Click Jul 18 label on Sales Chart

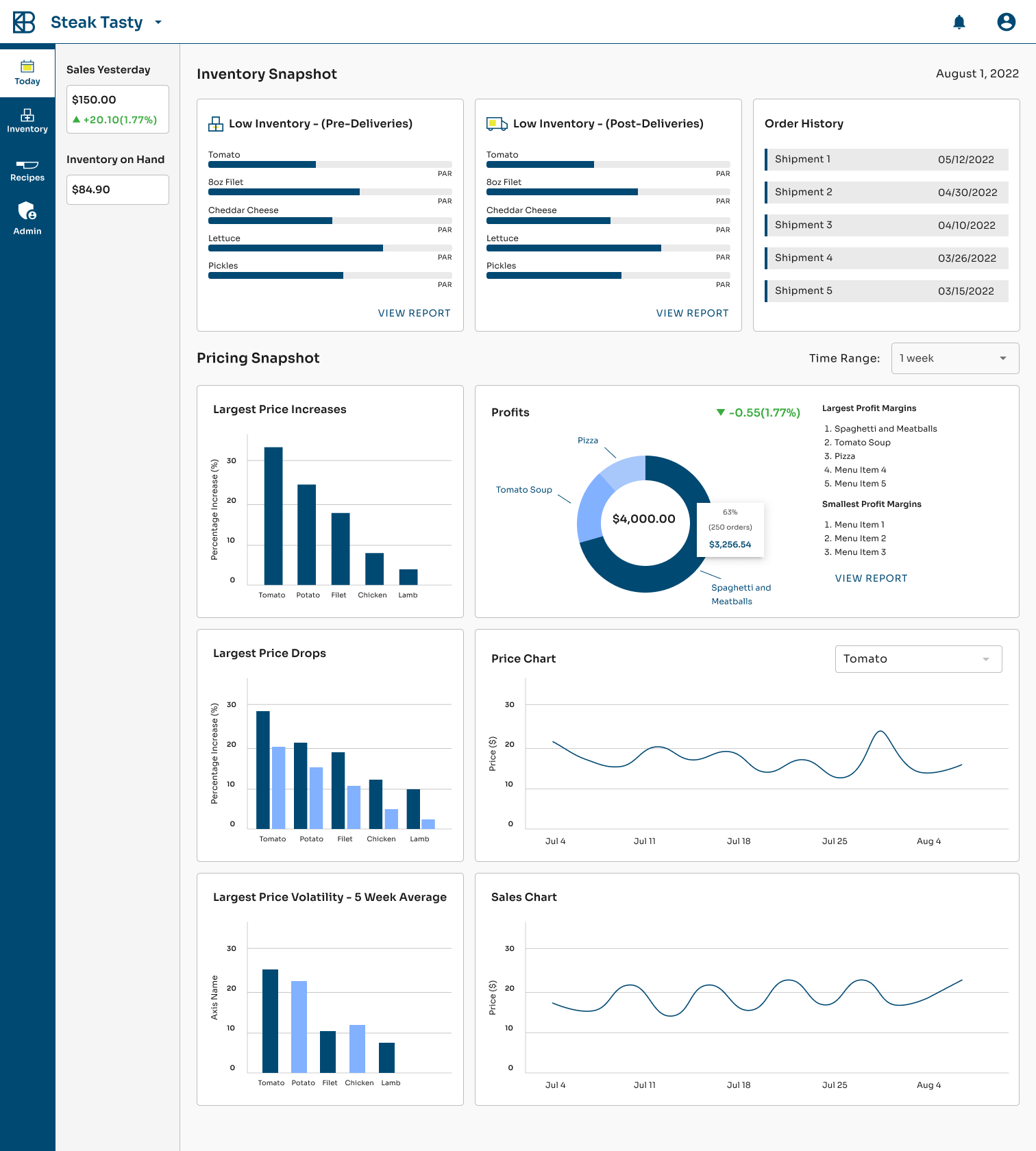tap(739, 1085)
